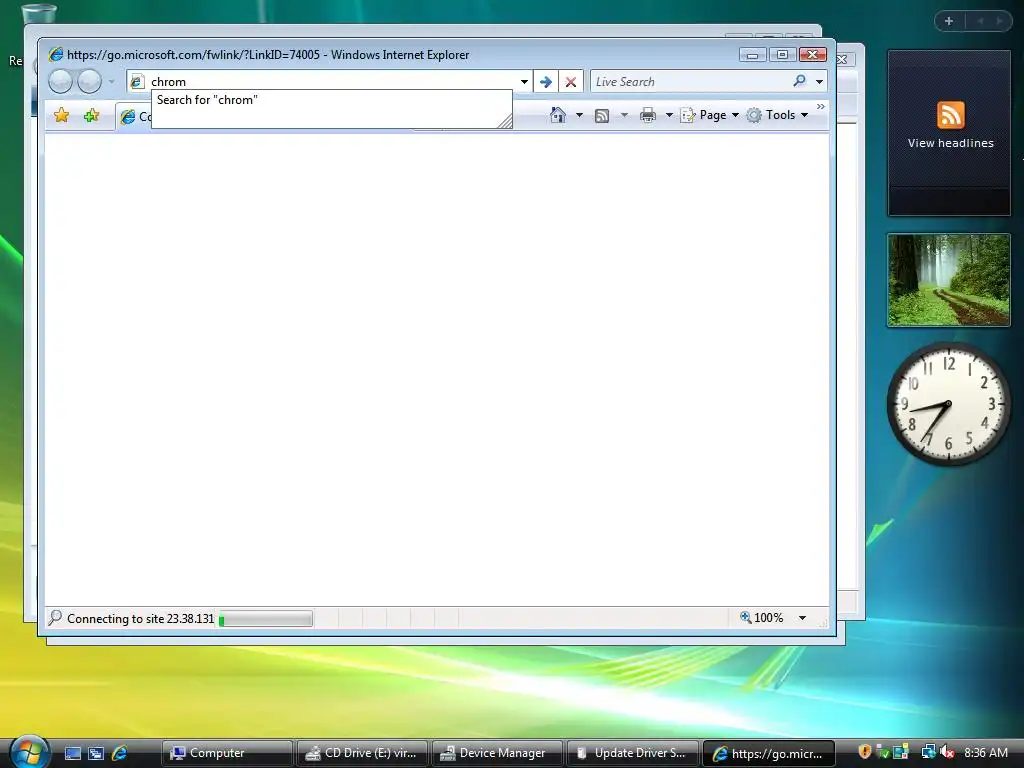Go back with the IE Back button
This screenshot has width=1024, height=768.
click(x=61, y=82)
